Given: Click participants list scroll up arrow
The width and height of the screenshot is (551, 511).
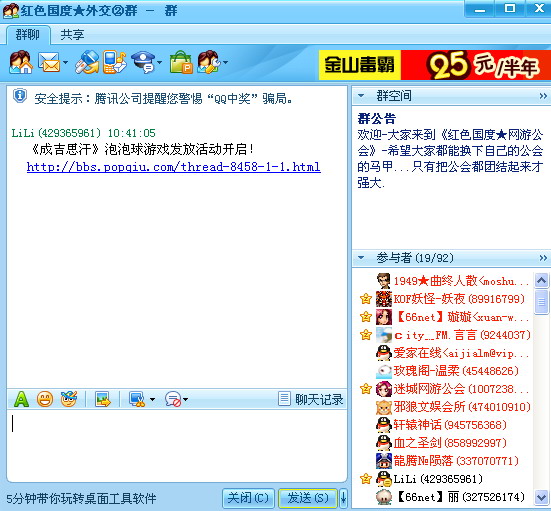Looking at the screenshot, I should [541, 280].
